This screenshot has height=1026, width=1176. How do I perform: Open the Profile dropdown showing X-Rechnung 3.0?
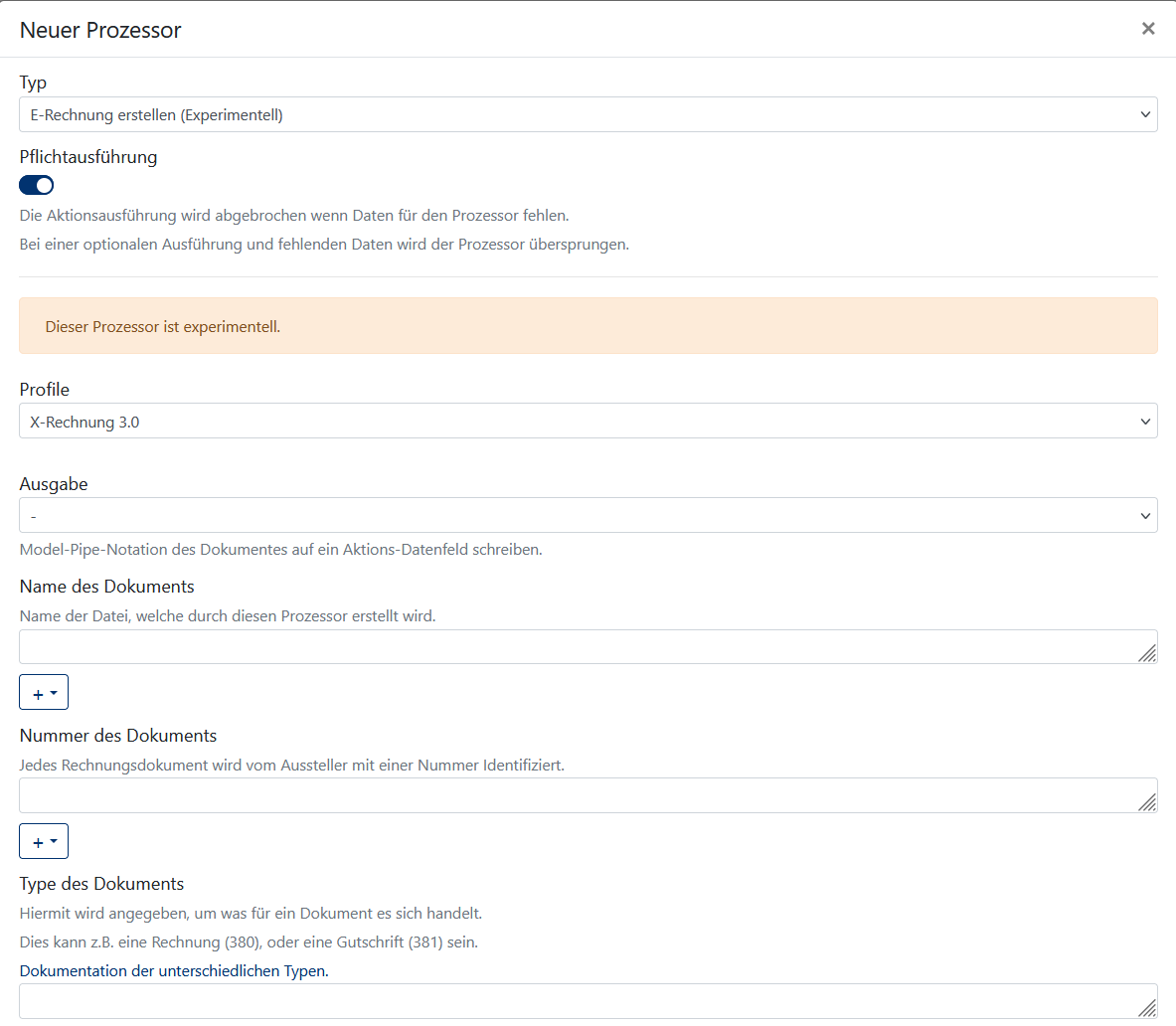pos(588,422)
